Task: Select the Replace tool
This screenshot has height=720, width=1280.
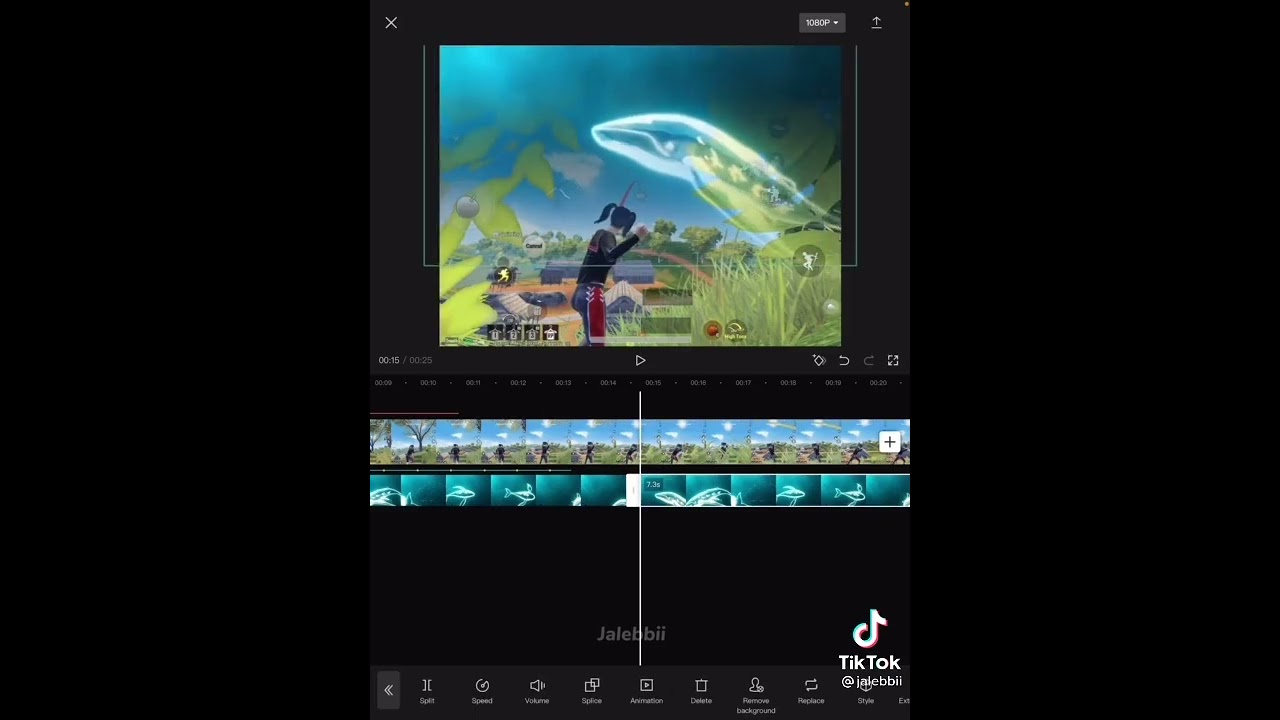Action: click(811, 691)
